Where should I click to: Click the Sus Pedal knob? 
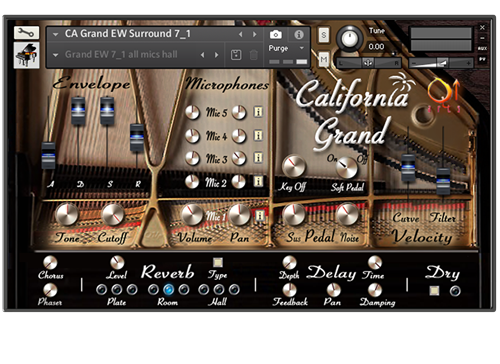coord(294,214)
